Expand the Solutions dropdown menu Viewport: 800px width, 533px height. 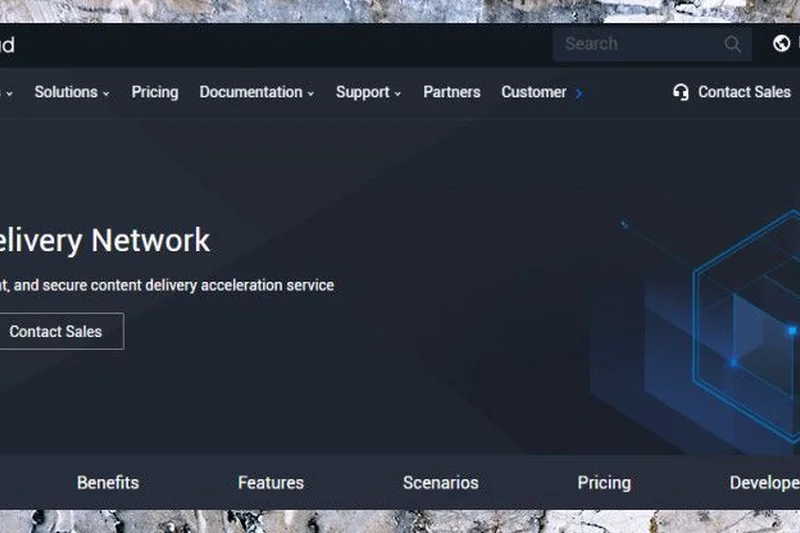click(x=72, y=92)
